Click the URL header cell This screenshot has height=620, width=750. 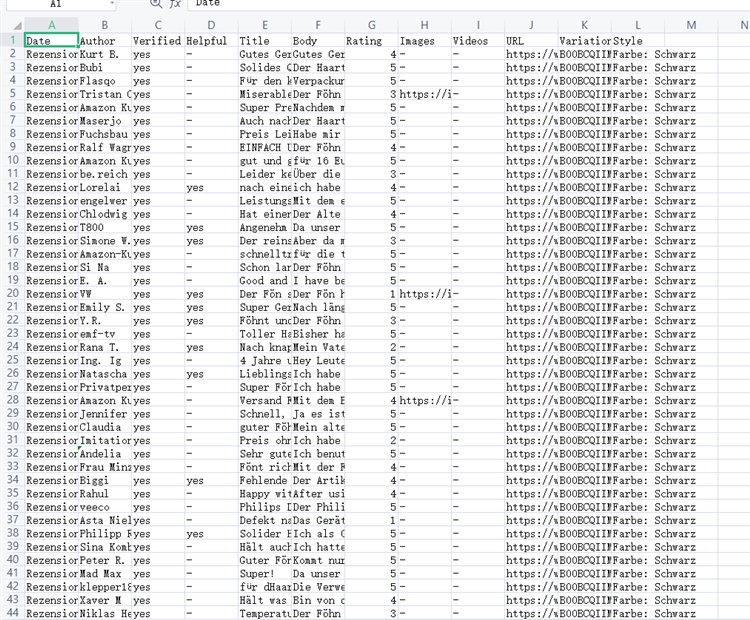click(x=531, y=41)
